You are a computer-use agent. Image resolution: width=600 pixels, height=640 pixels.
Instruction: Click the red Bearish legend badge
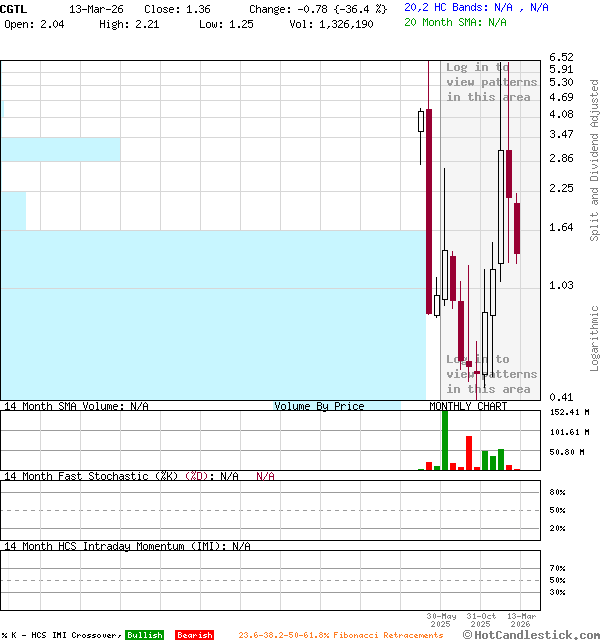(194, 635)
